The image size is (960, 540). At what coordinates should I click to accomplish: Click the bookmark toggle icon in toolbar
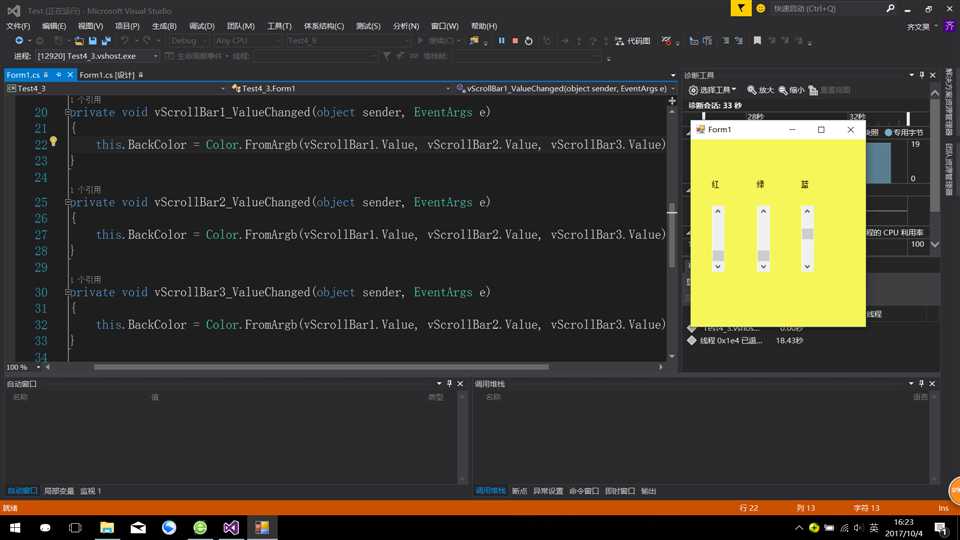click(x=757, y=40)
